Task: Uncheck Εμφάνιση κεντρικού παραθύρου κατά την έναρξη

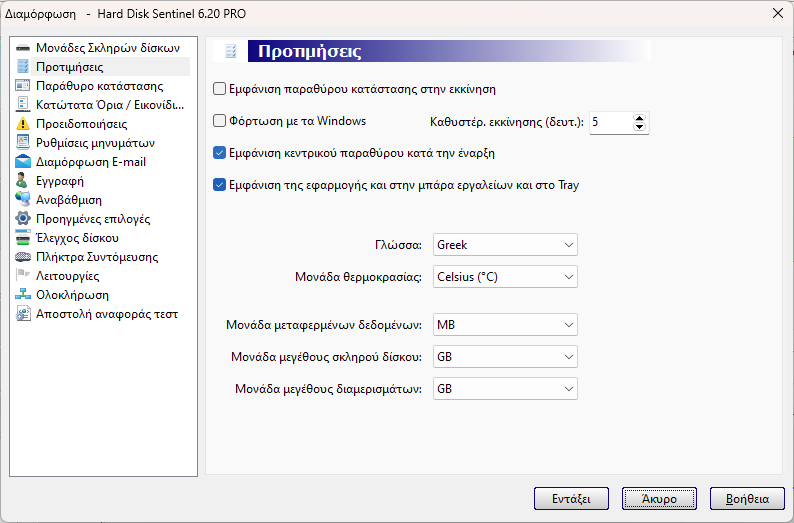Action: (219, 153)
